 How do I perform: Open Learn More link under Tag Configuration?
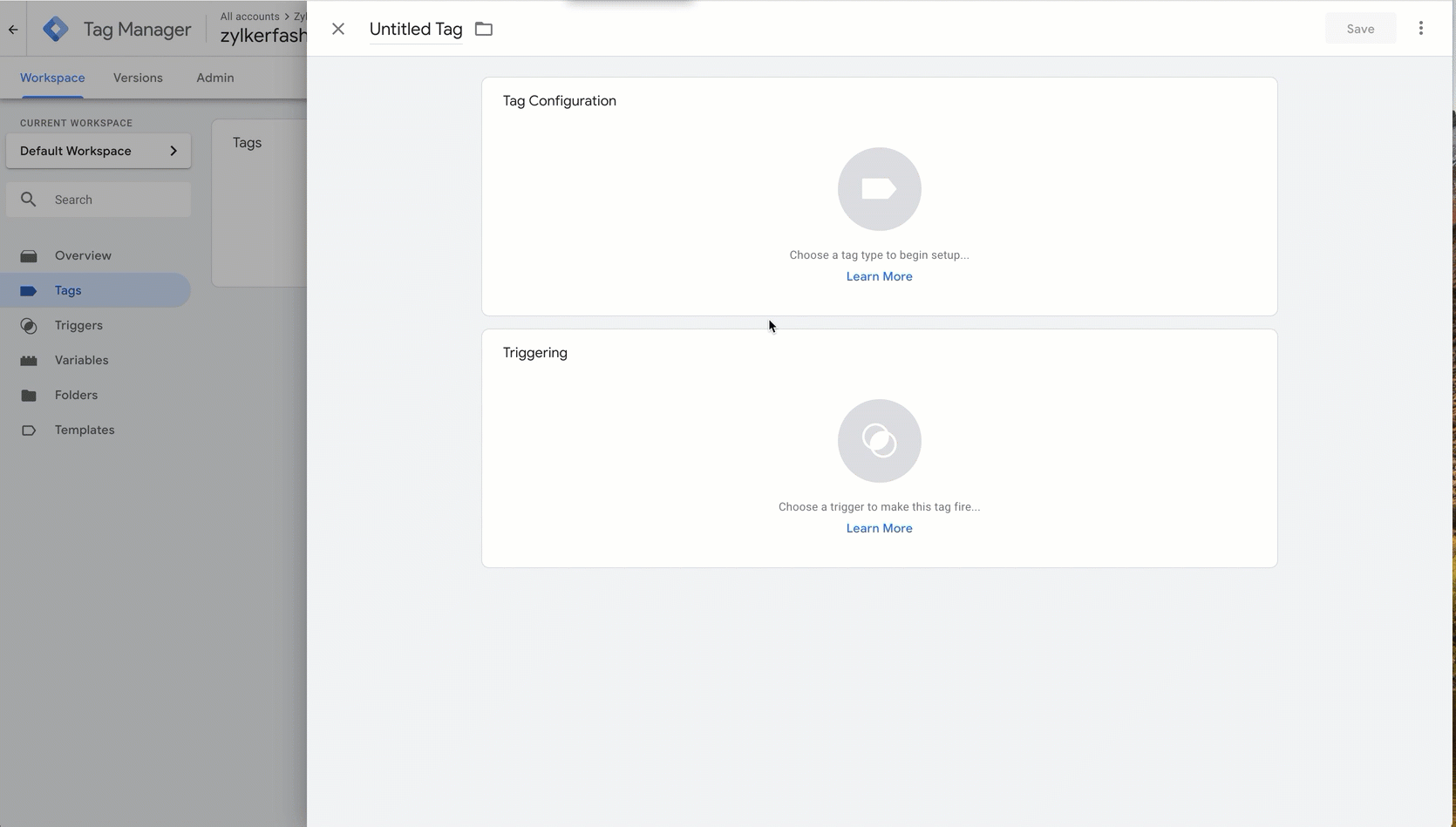879,276
